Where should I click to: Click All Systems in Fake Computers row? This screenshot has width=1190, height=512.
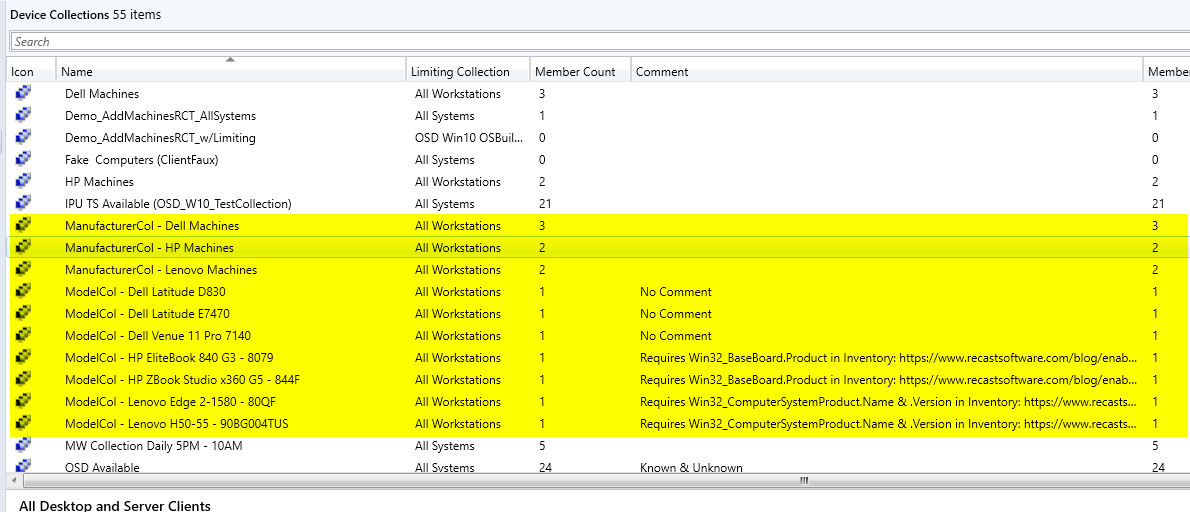445,160
